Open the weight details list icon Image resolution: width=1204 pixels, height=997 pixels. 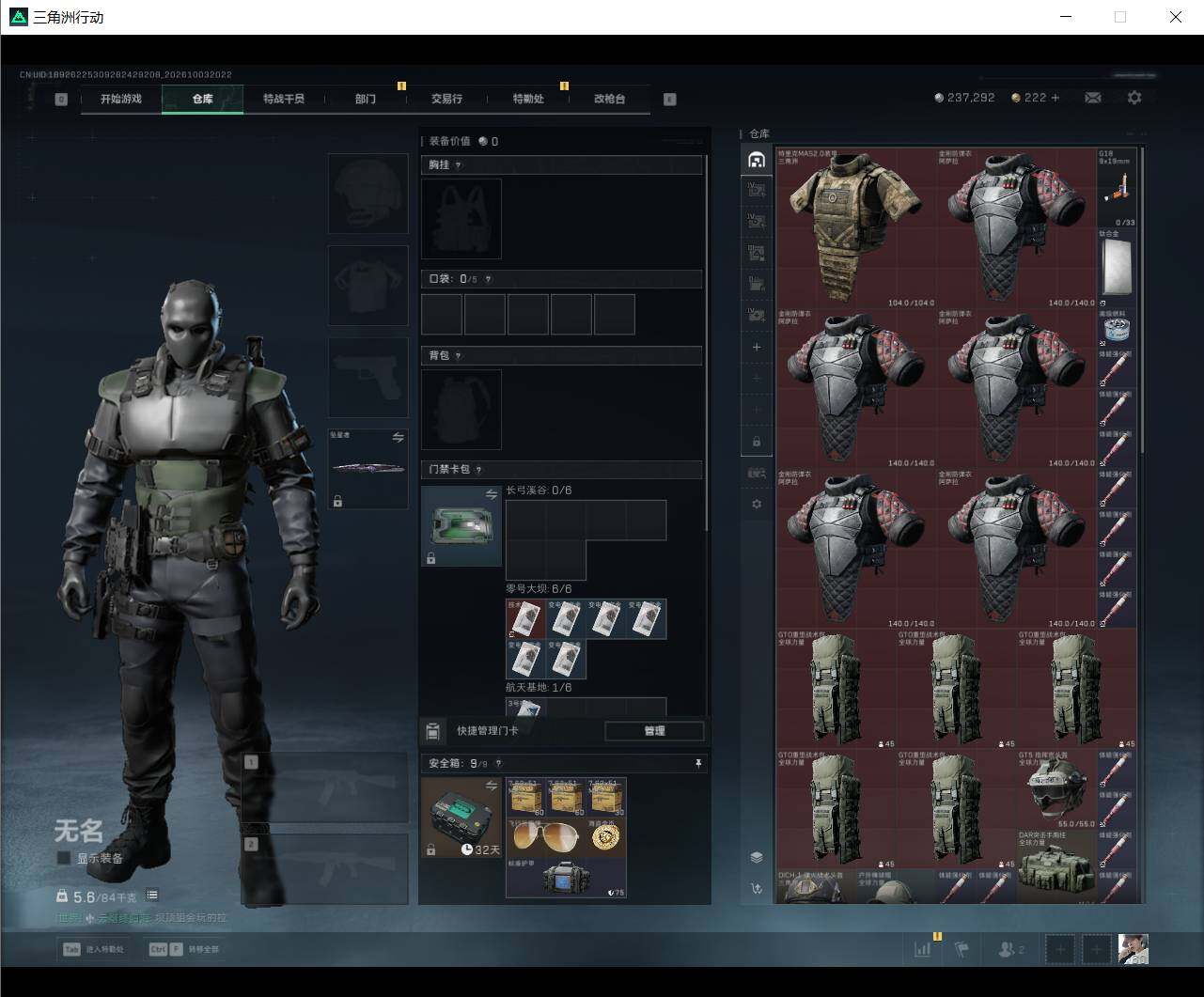coord(152,896)
